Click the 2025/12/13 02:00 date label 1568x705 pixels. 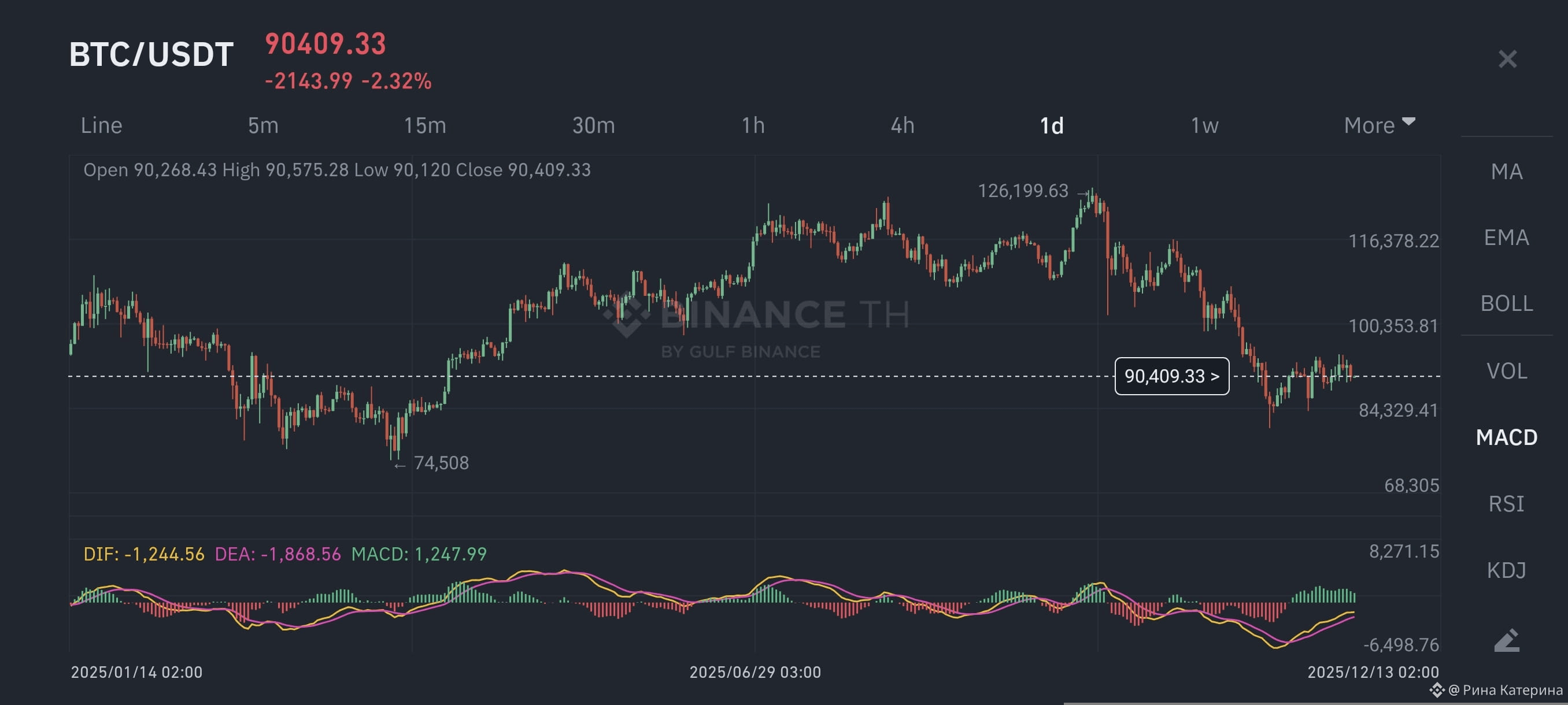1373,672
